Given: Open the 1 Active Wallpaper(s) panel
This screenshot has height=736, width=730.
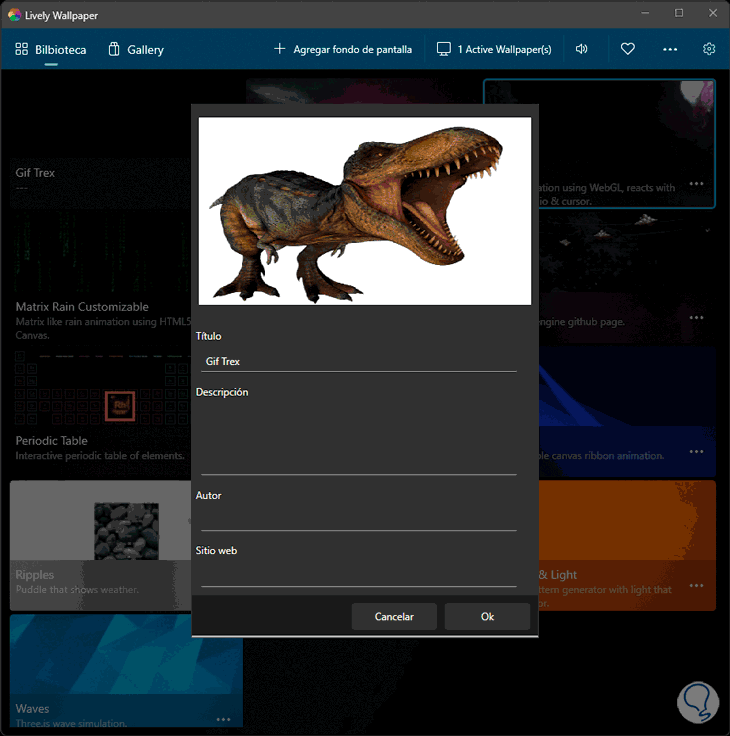Looking at the screenshot, I should tap(494, 49).
